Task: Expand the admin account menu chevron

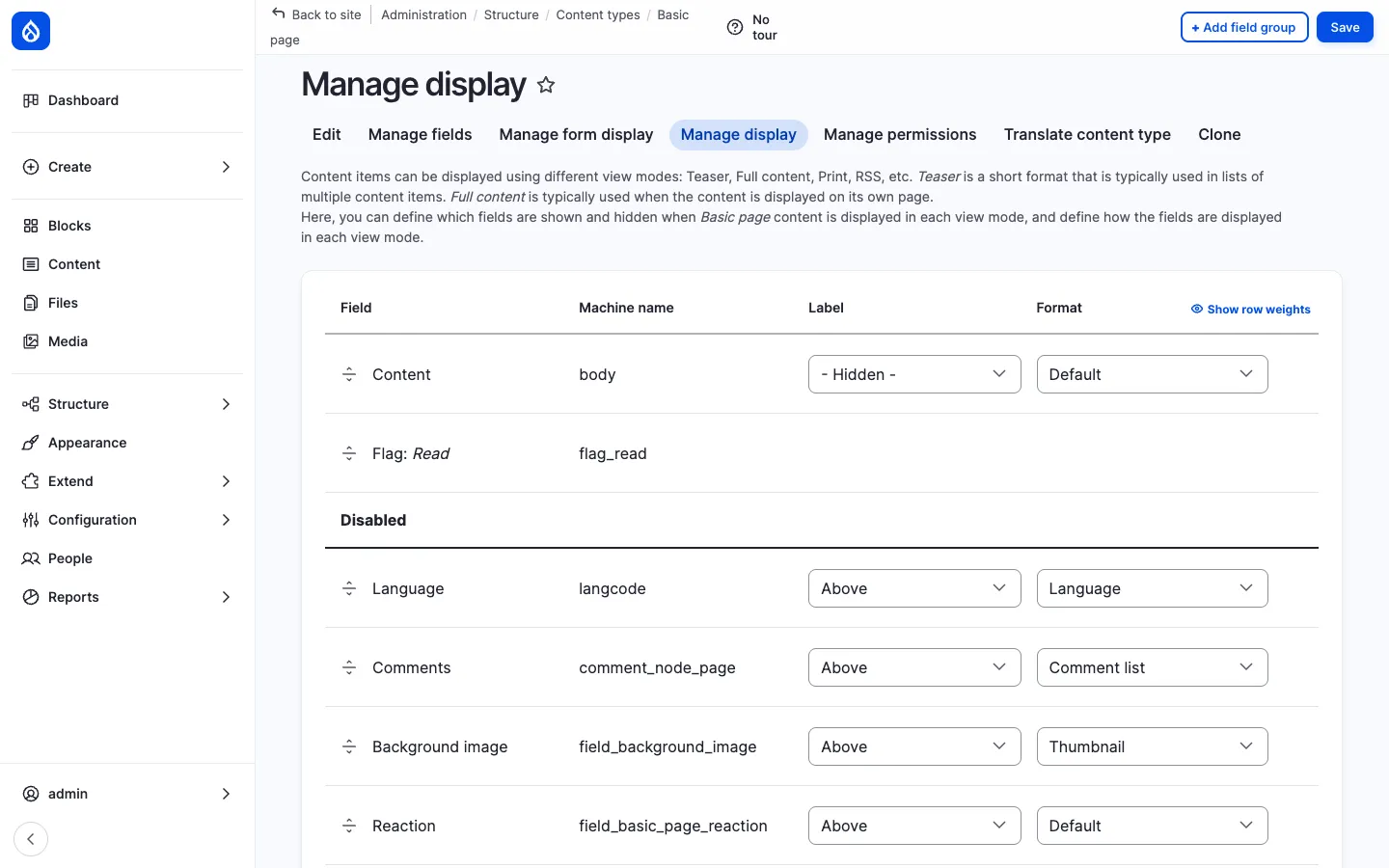Action: point(226,794)
